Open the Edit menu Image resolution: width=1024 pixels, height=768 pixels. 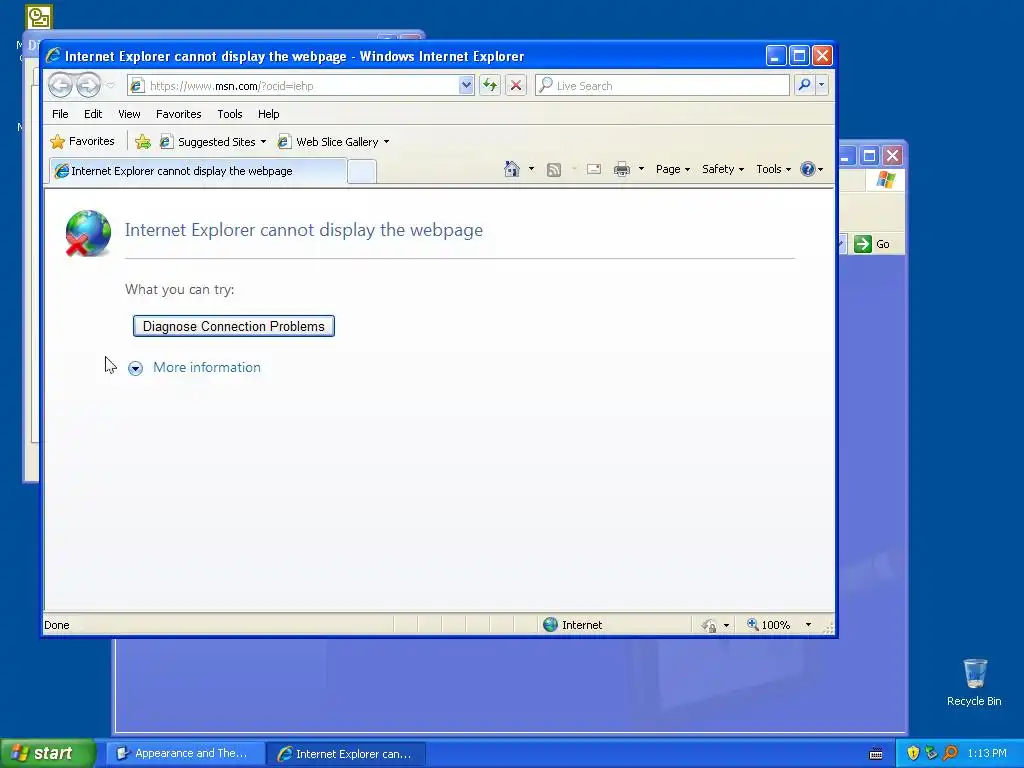pyautogui.click(x=93, y=114)
